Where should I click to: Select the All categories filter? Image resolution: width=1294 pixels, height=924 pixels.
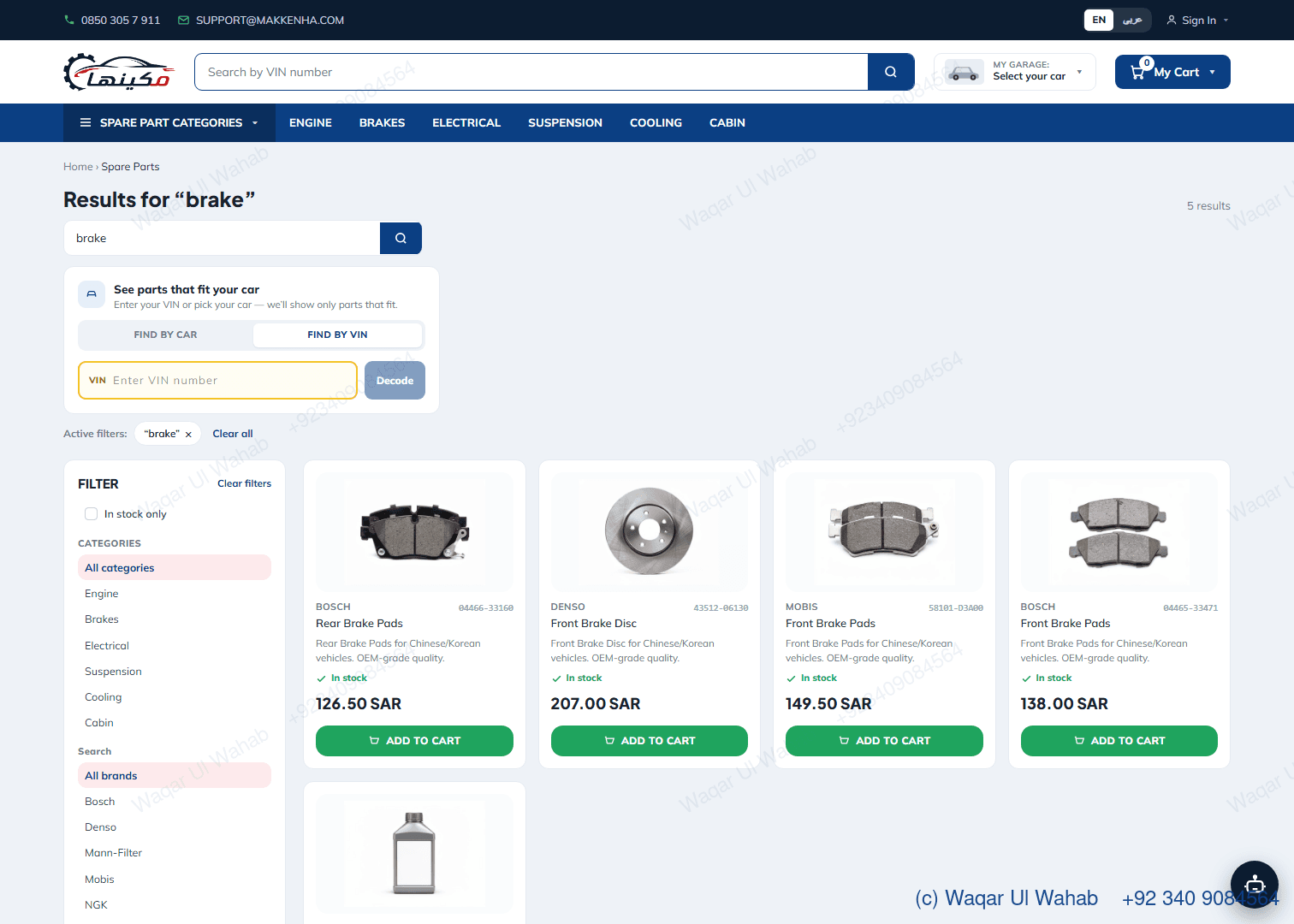coord(175,567)
